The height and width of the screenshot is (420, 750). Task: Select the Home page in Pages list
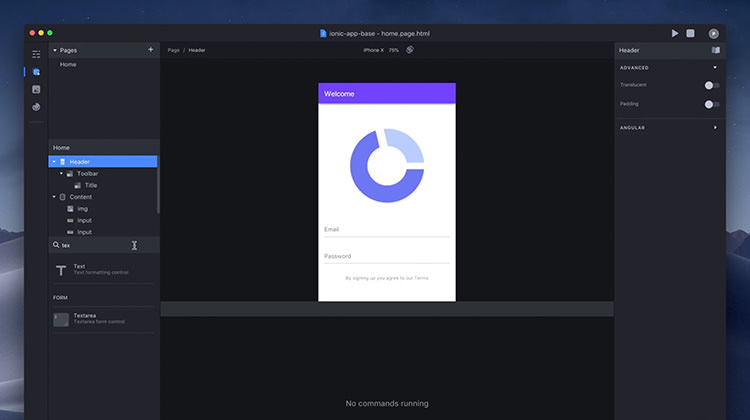(x=68, y=64)
